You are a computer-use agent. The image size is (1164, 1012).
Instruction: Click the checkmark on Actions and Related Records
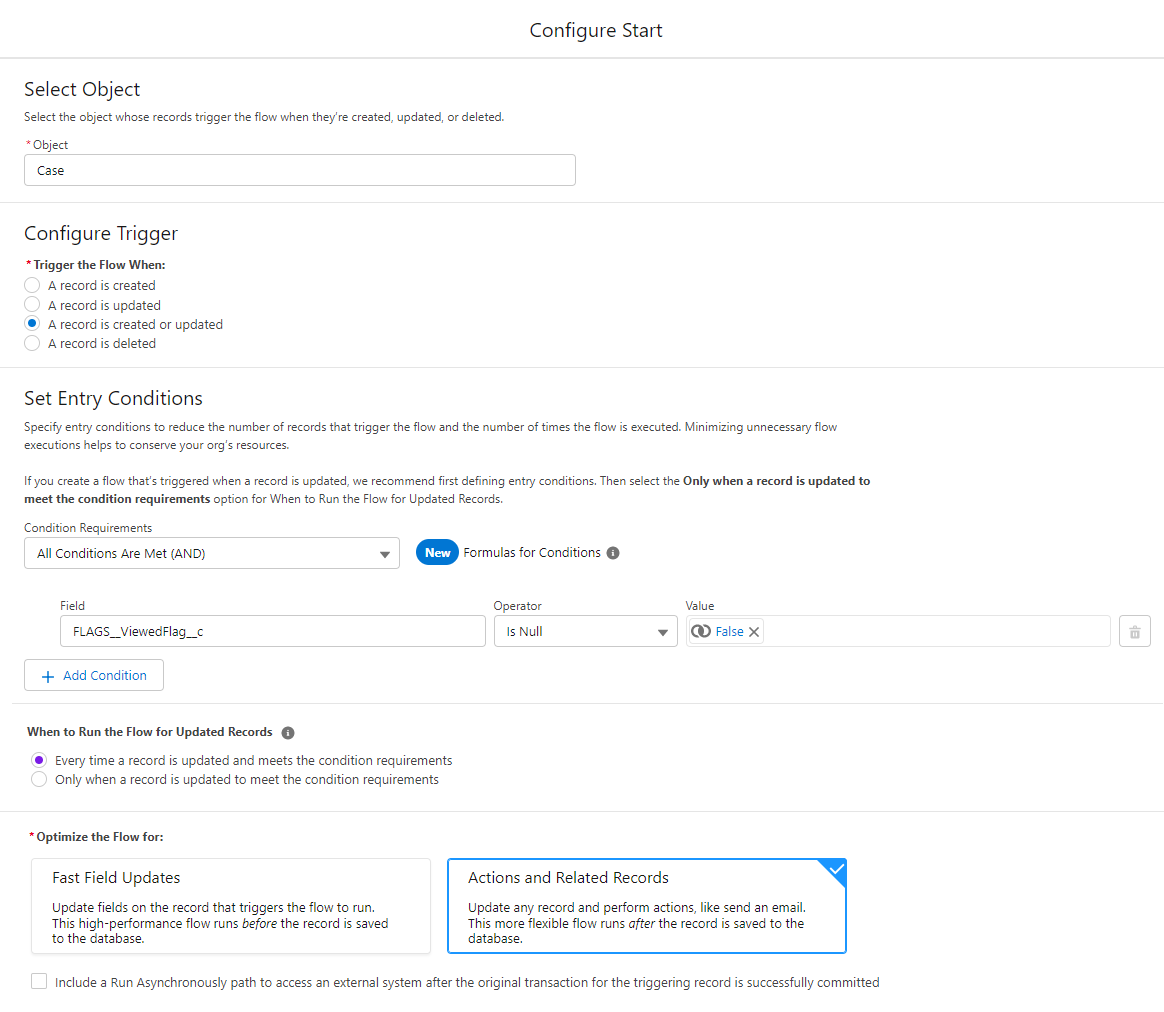tap(836, 869)
